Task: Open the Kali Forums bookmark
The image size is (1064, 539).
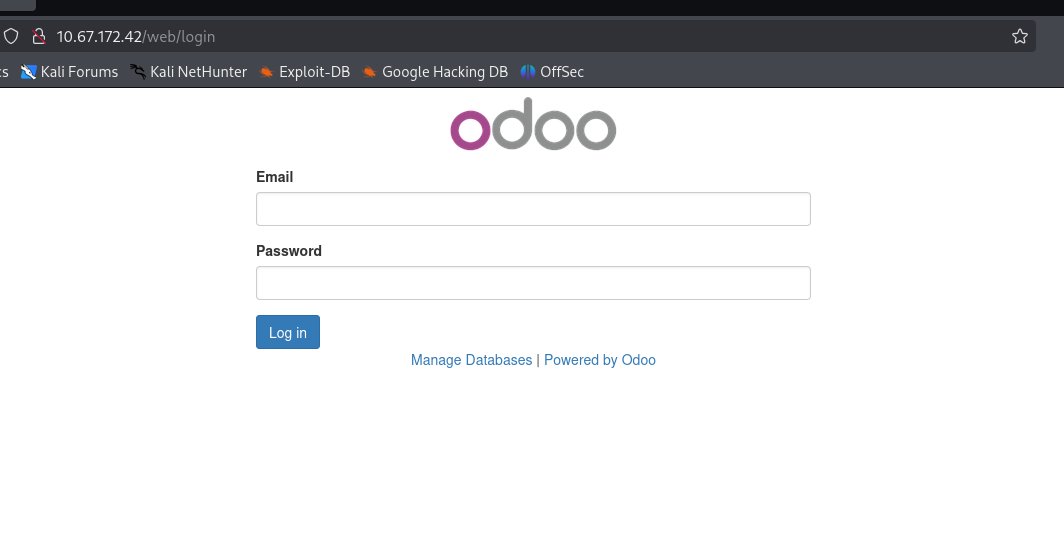Action: [69, 72]
